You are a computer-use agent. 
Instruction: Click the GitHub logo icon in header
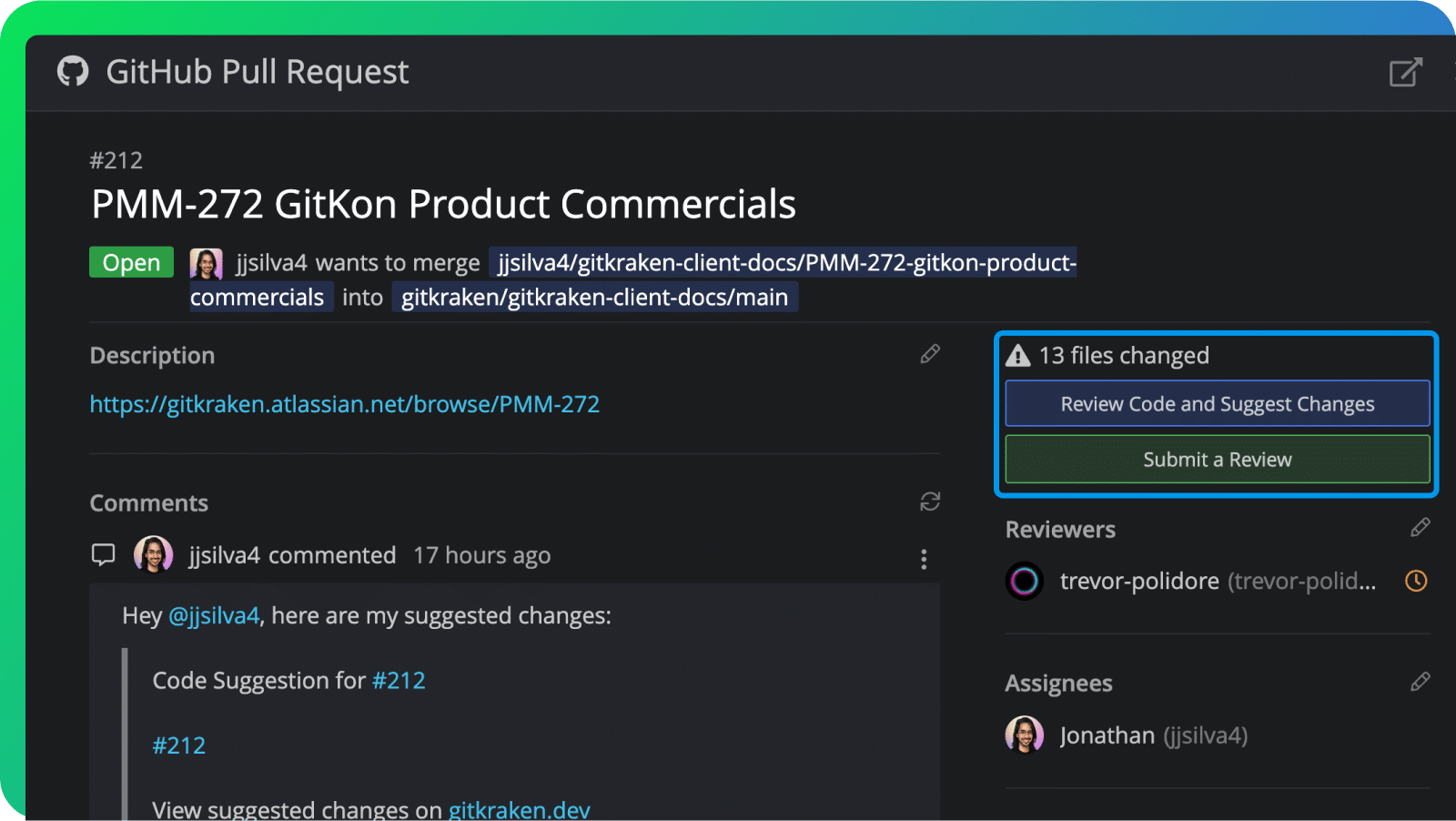[x=73, y=71]
